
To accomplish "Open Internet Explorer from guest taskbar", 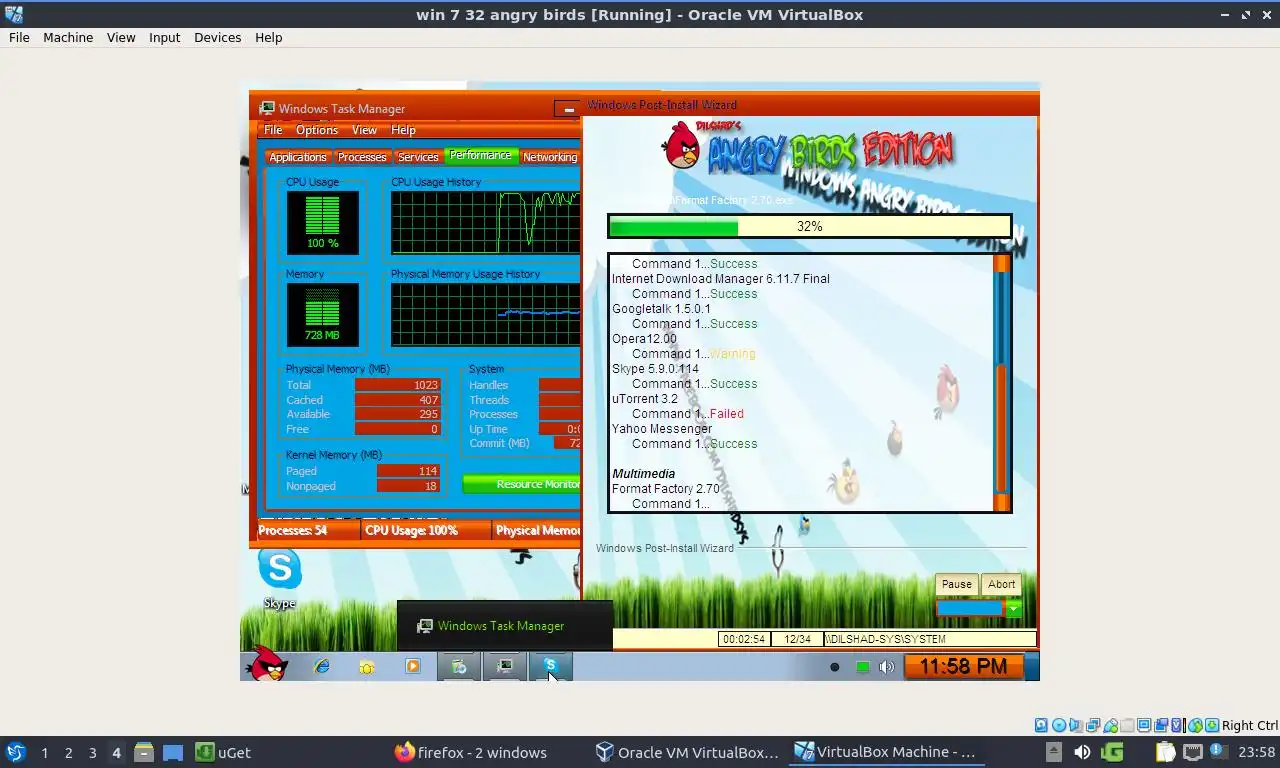I will pyautogui.click(x=322, y=666).
